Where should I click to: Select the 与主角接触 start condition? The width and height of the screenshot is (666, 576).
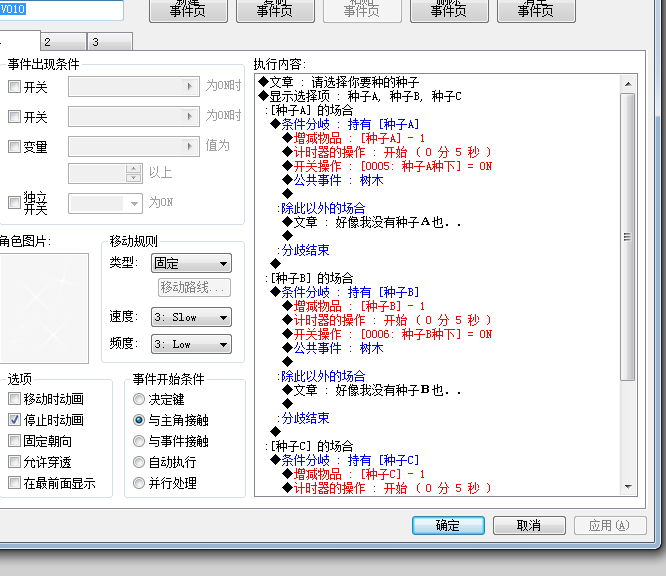click(x=139, y=420)
